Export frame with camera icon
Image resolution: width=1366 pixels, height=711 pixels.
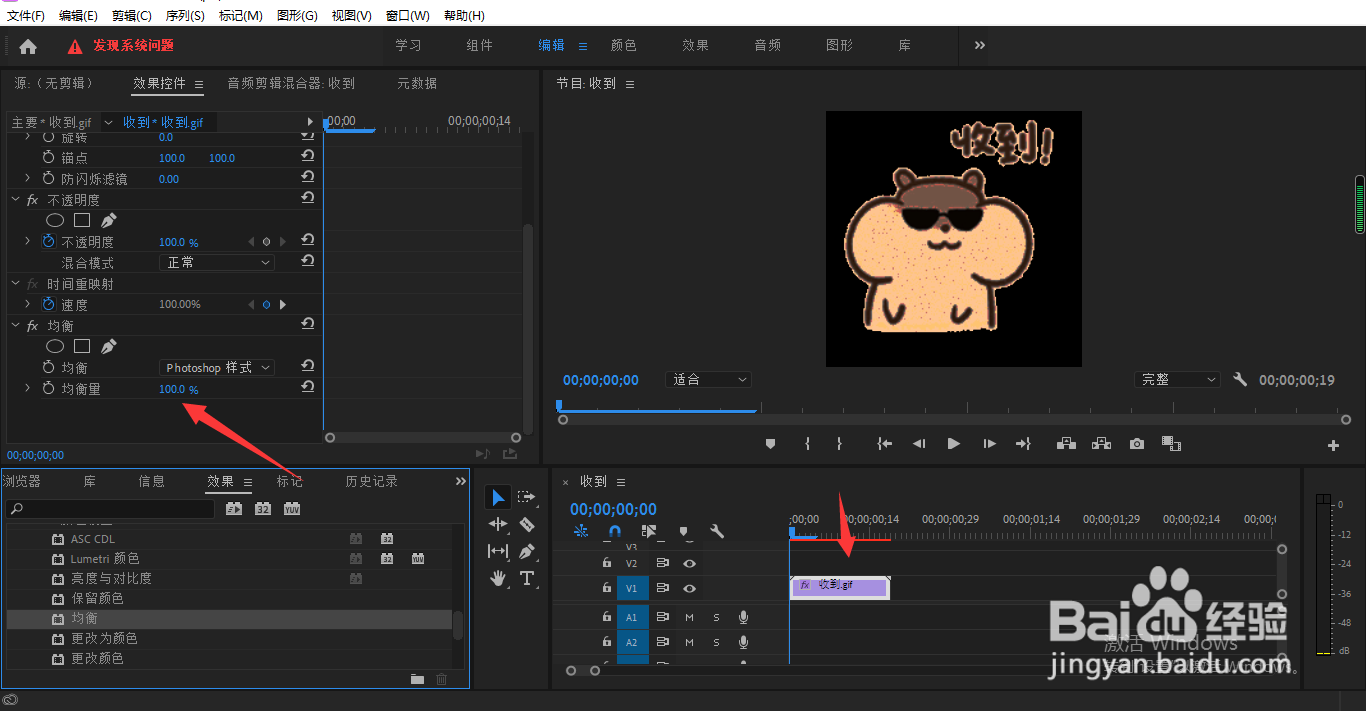1137,444
